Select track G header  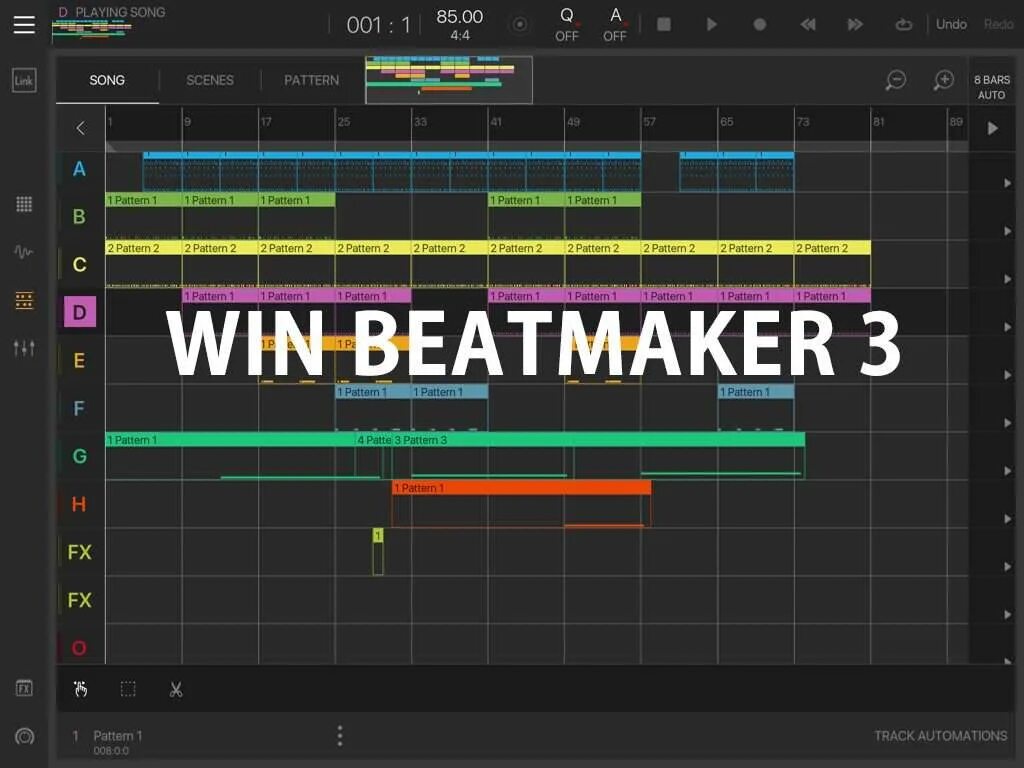pos(79,456)
